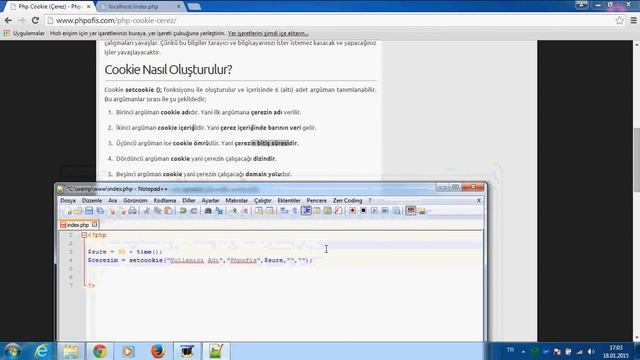The height and width of the screenshot is (360, 640).
Task: Play back recorded macro icon
Action: pos(374,211)
